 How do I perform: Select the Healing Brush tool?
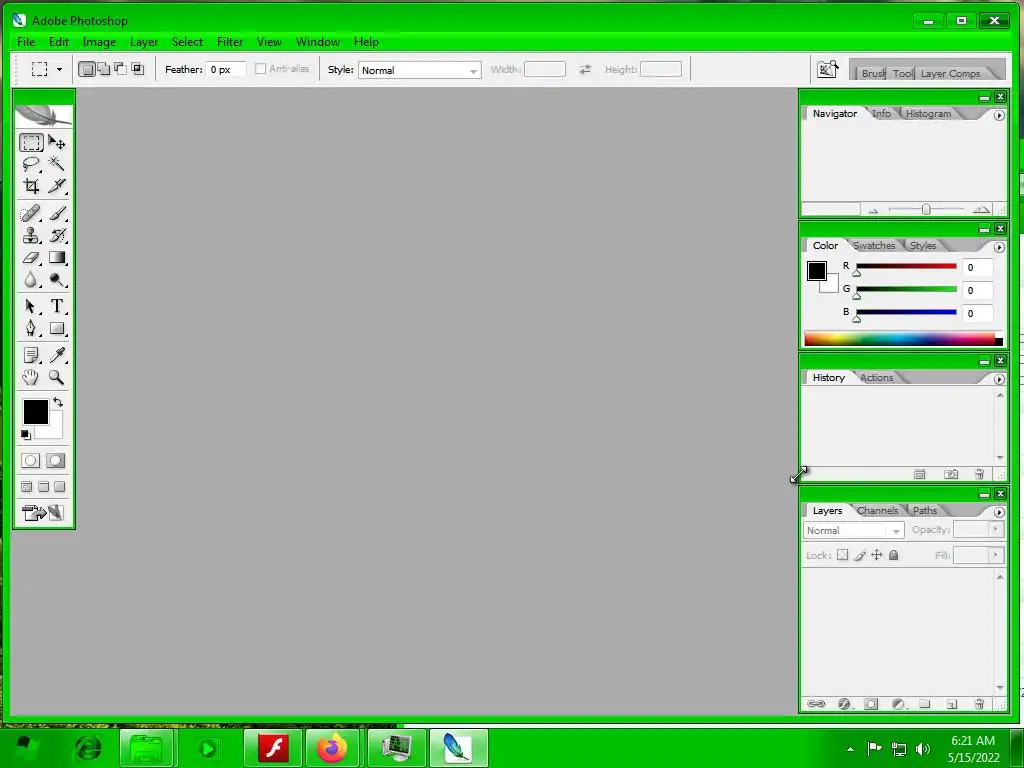click(31, 214)
